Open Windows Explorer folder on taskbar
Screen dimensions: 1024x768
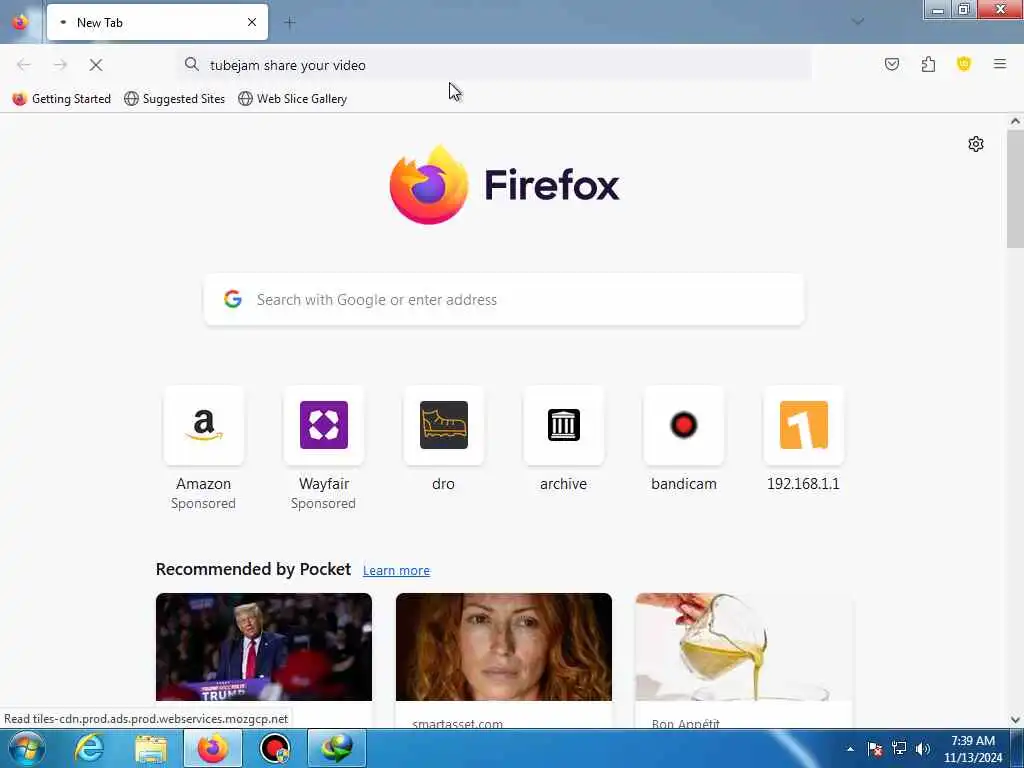151,748
